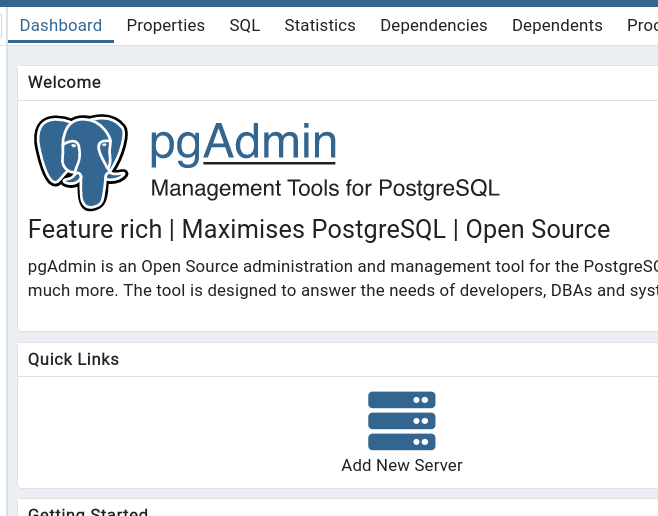Viewport: 658px width, 516px height.
Task: Click the Add New Server text link
Action: [401, 465]
